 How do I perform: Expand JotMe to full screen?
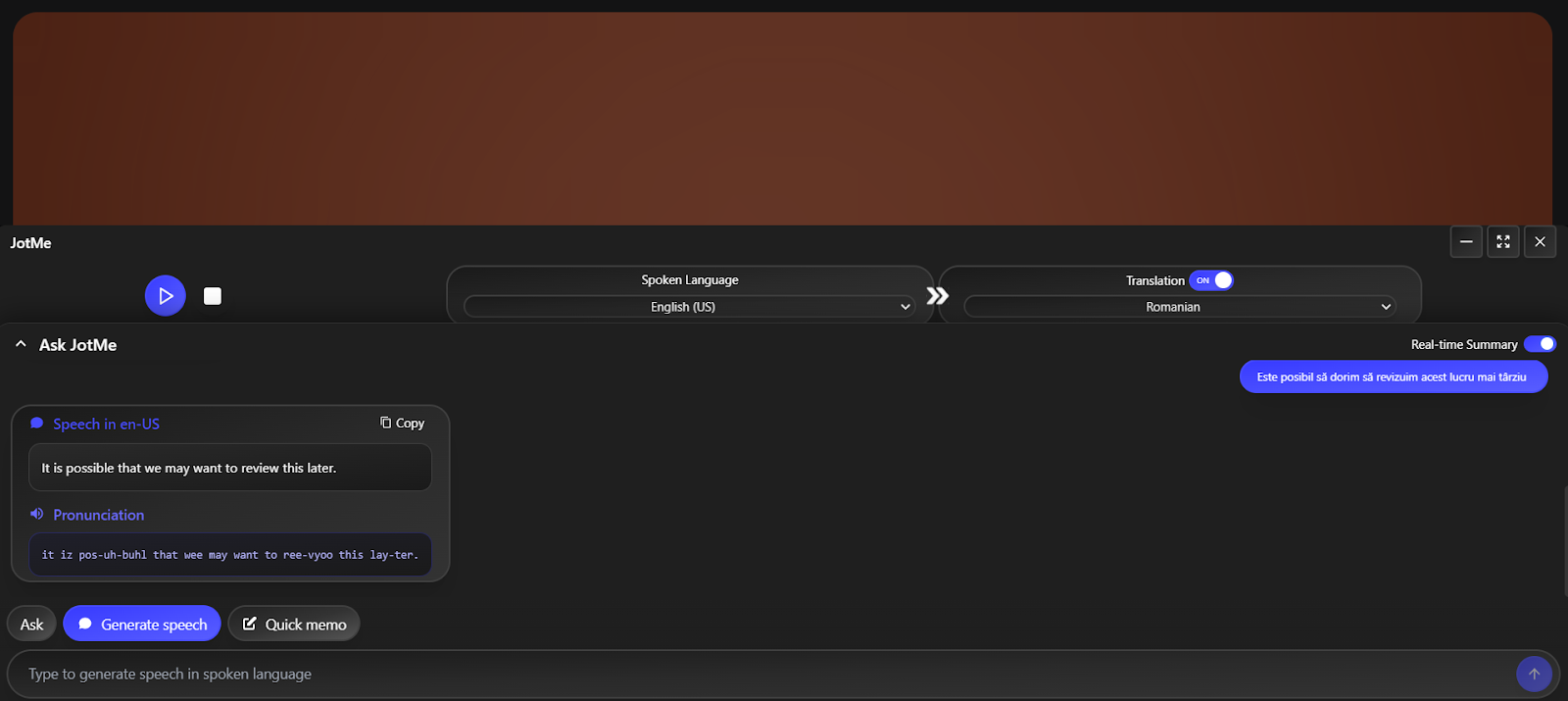point(1503,242)
